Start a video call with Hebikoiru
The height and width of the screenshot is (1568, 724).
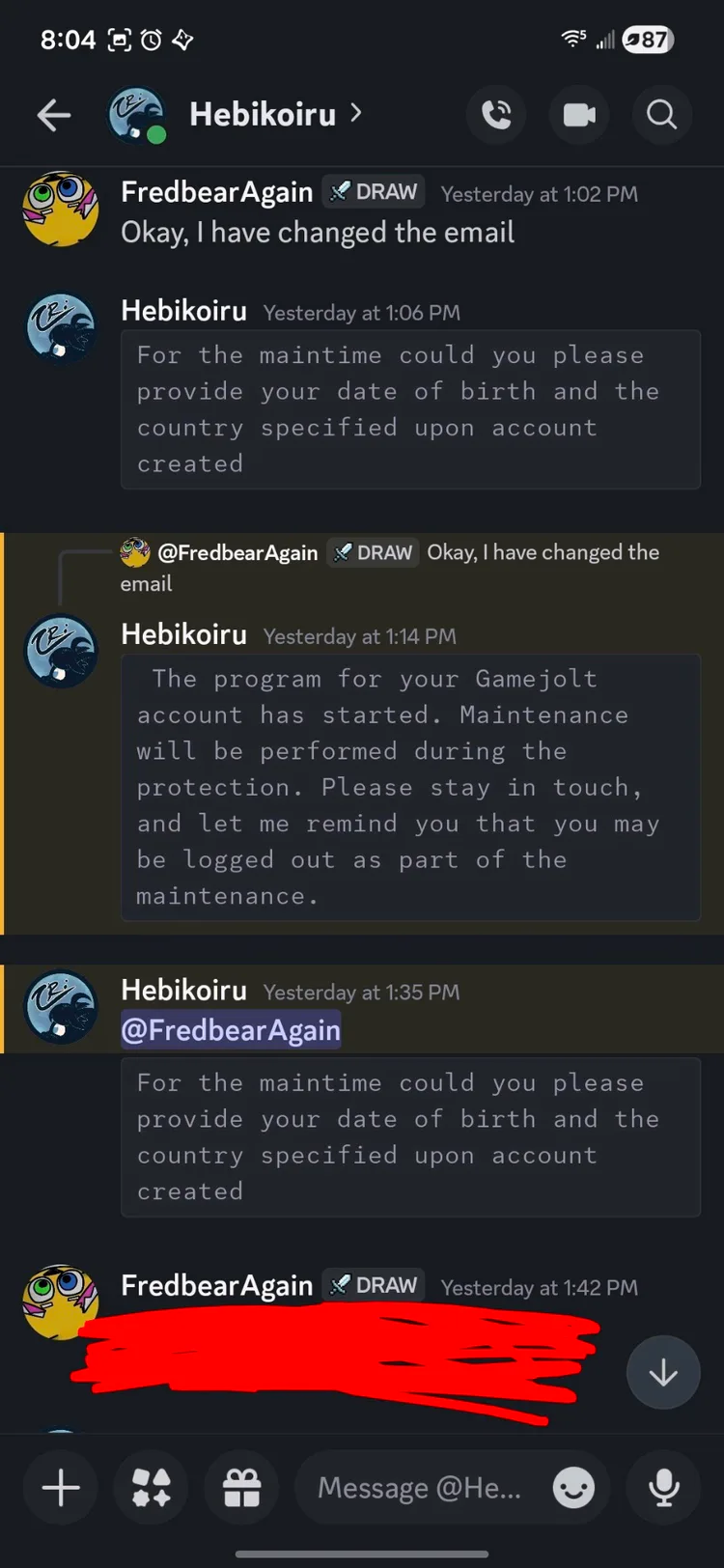point(579,116)
